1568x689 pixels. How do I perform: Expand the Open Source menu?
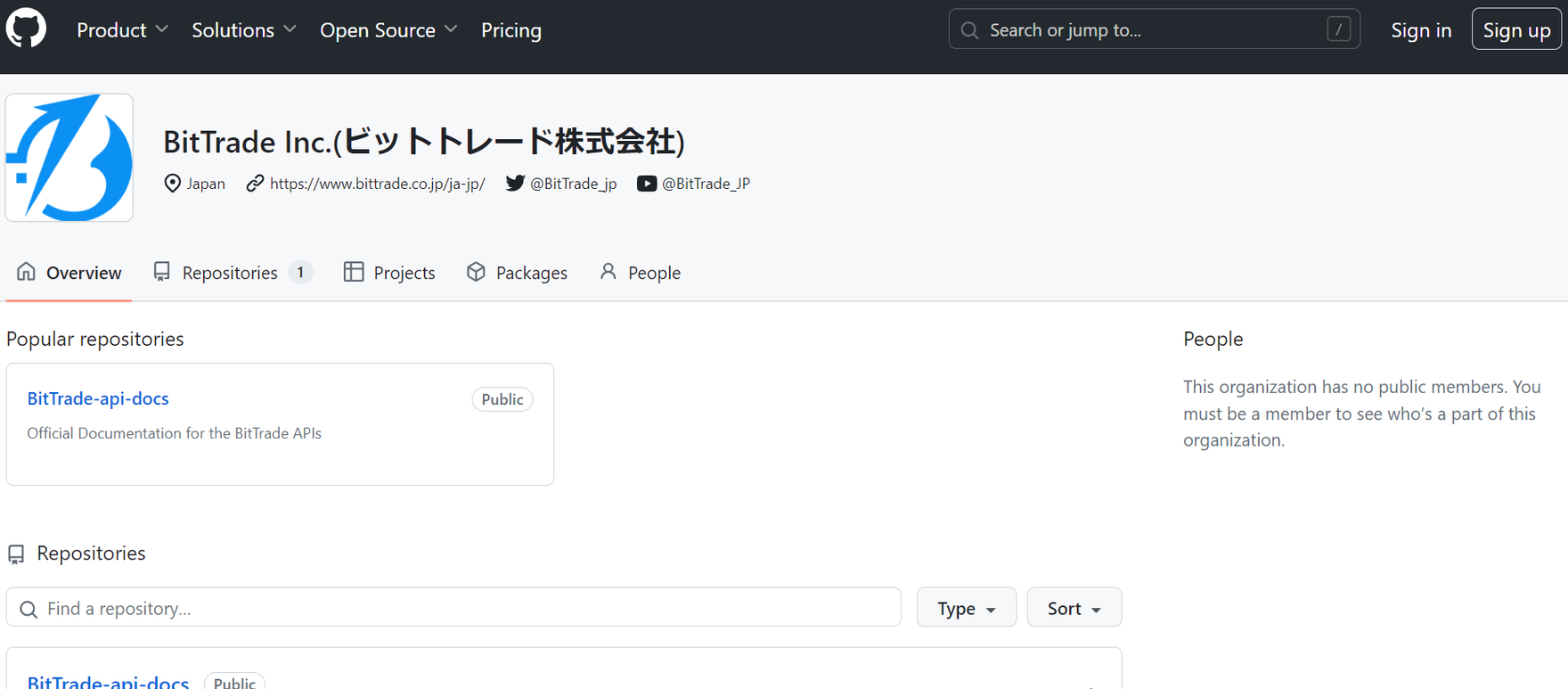tap(388, 30)
